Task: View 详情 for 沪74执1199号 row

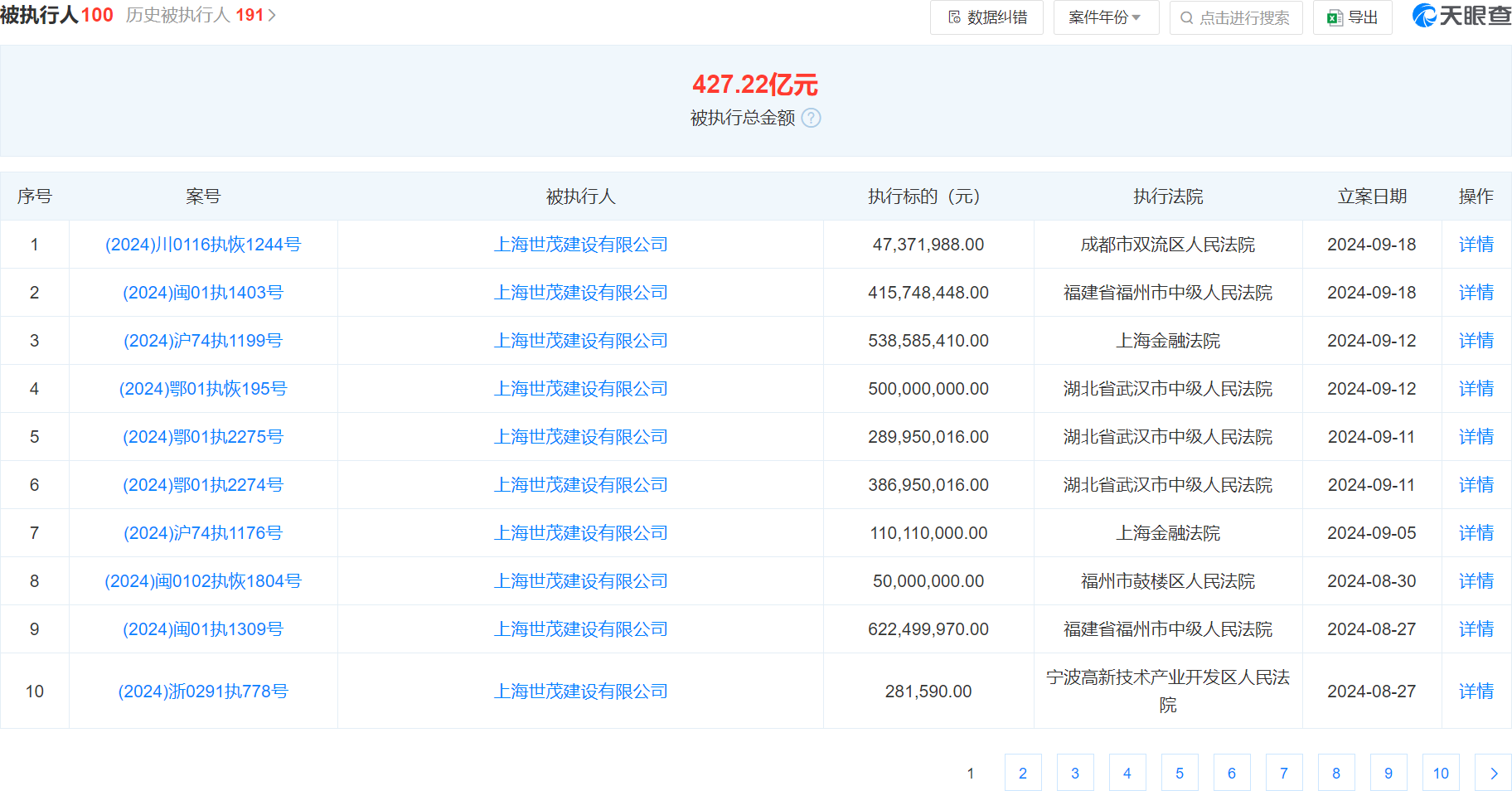Action: click(x=1476, y=341)
